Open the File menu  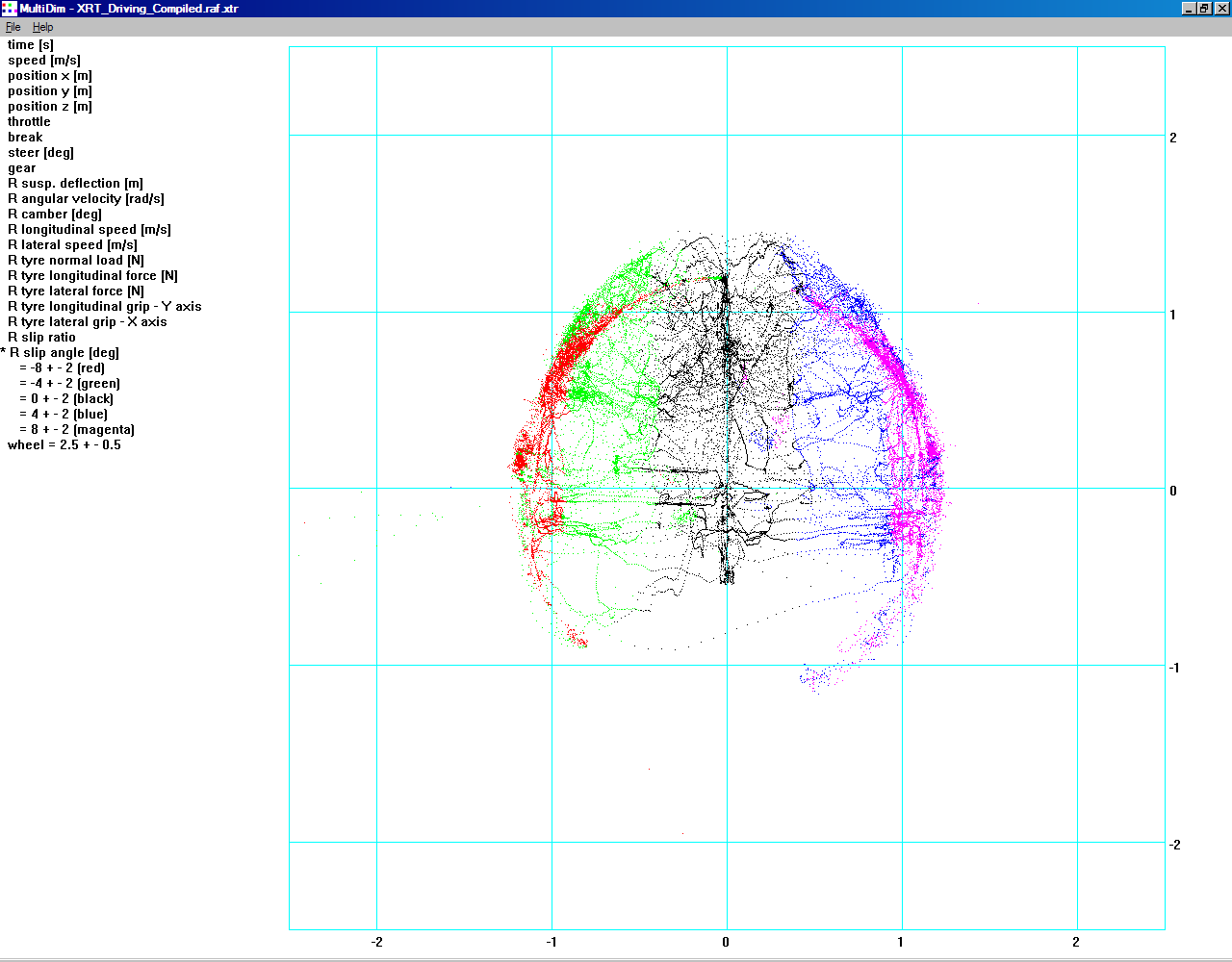coord(13,27)
